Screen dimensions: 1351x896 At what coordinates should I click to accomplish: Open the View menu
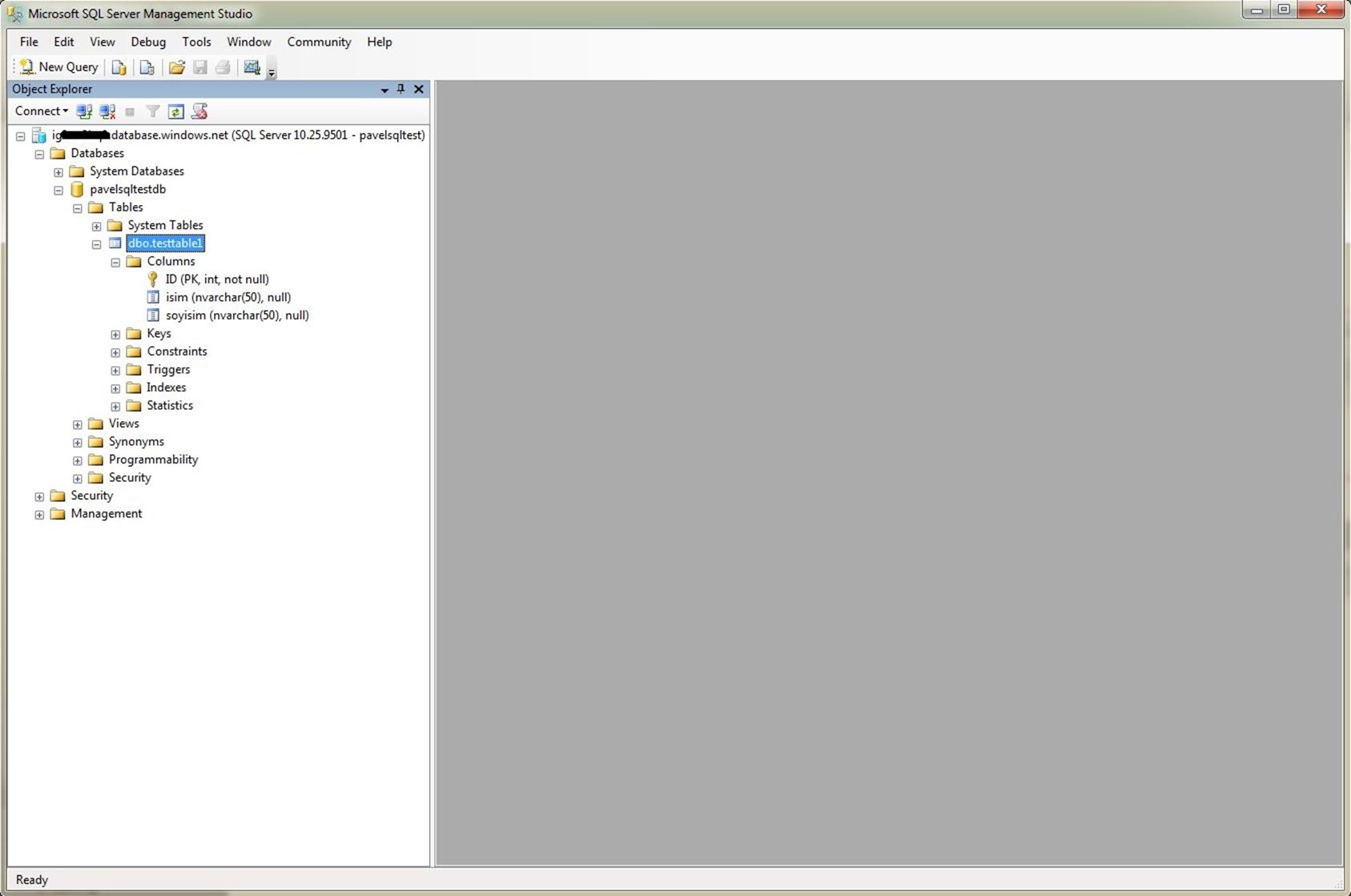(103, 42)
